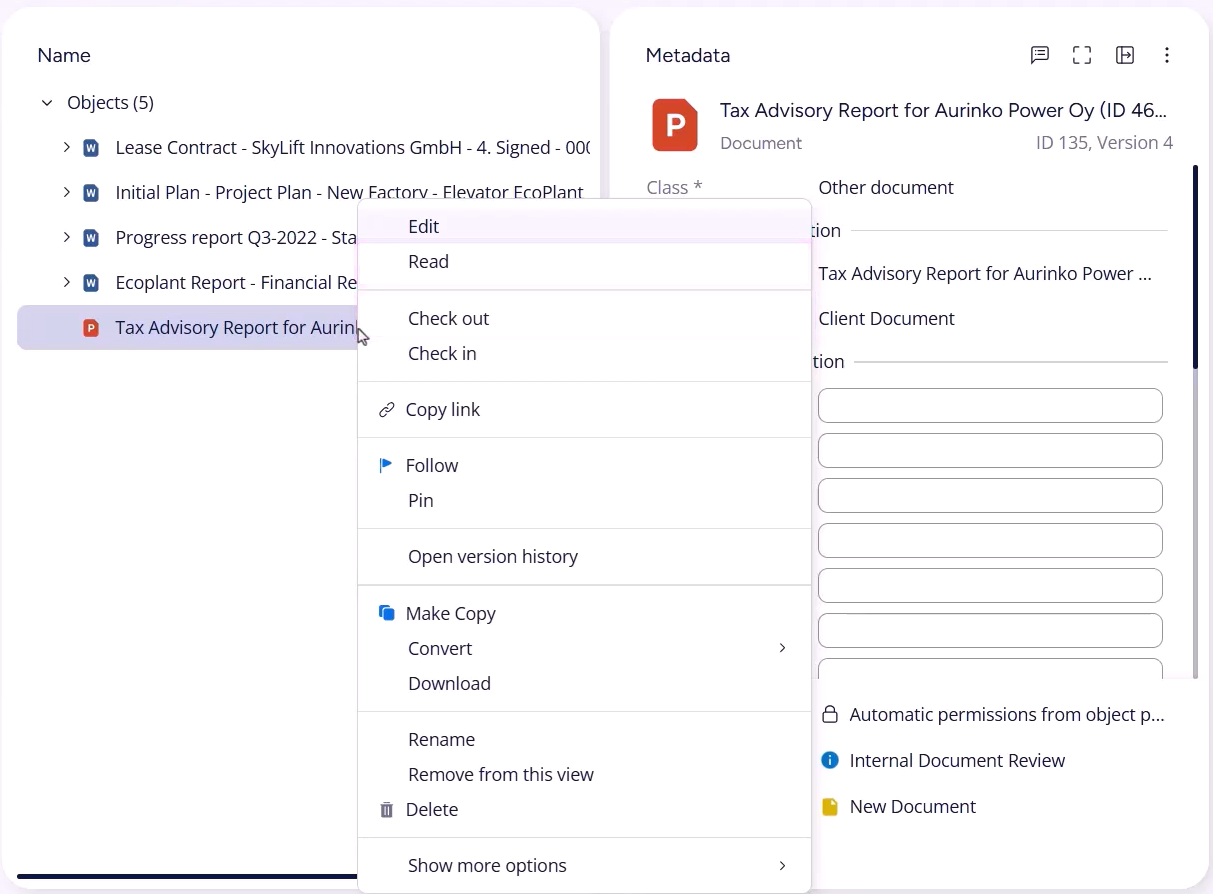Image resolution: width=1213 pixels, height=894 pixels.
Task: Expand the Lease Contract tree item
Action: coord(66,148)
